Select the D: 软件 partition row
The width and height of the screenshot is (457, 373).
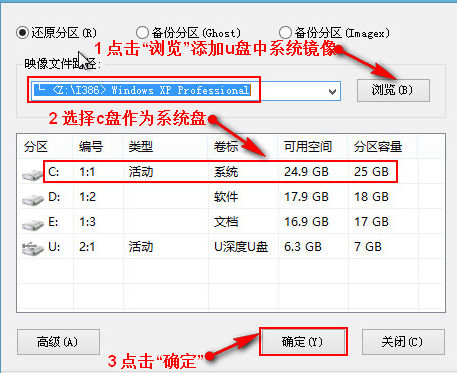pos(231,197)
